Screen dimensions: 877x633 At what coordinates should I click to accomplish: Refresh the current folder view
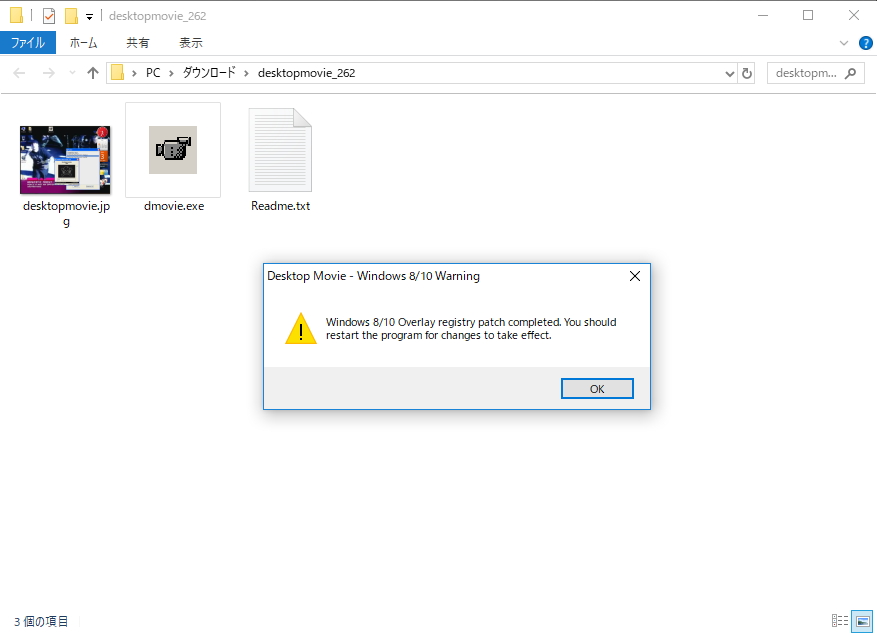coord(747,73)
